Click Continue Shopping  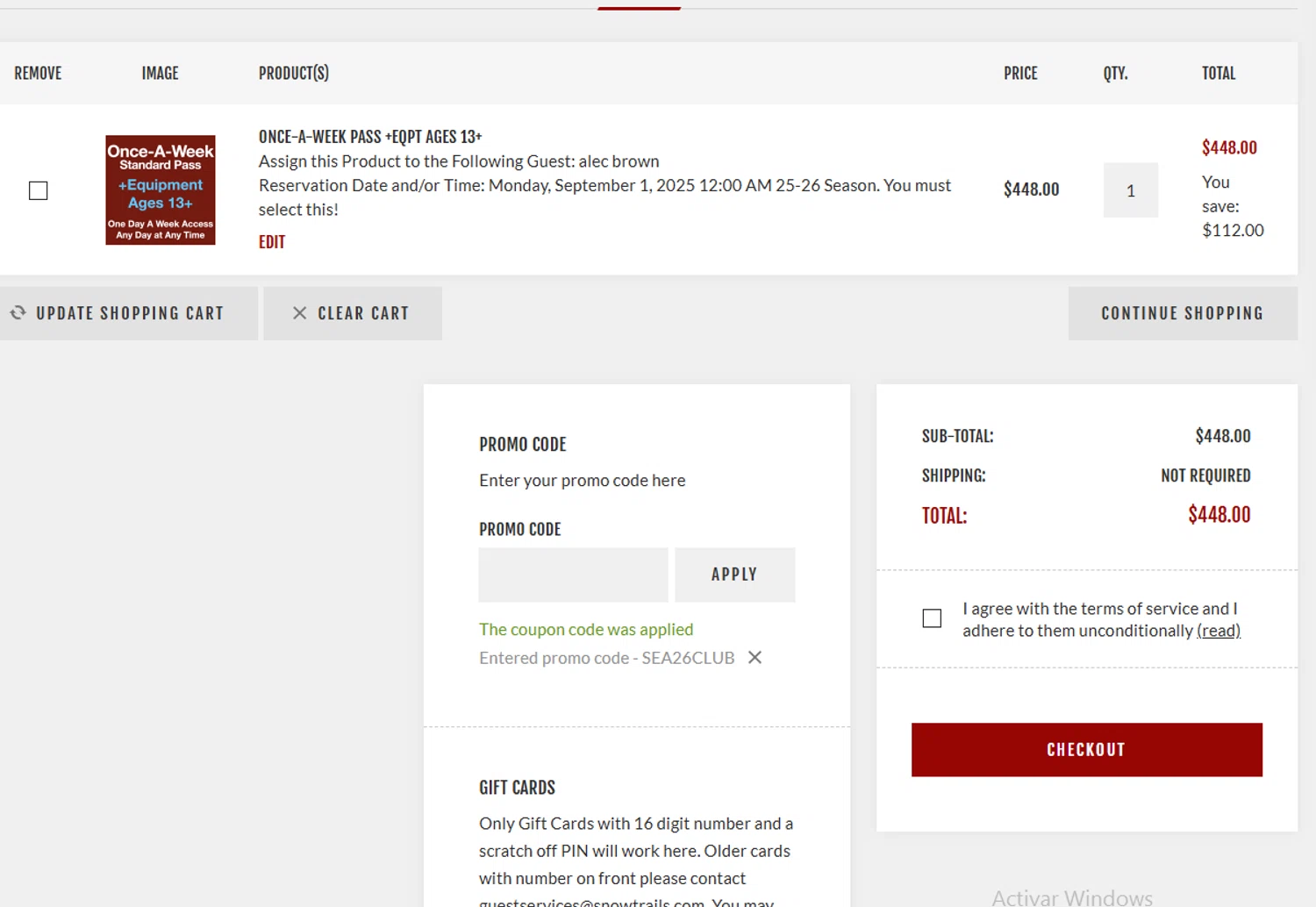pyautogui.click(x=1183, y=313)
